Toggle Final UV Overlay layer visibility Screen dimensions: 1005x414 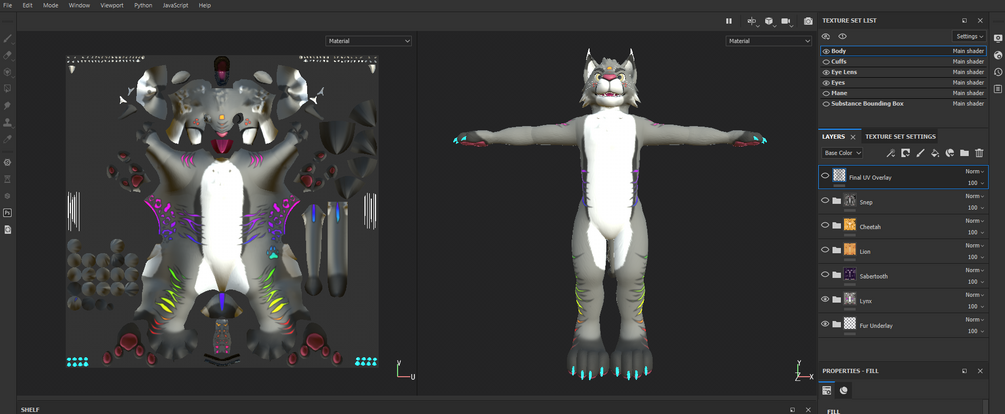click(825, 176)
